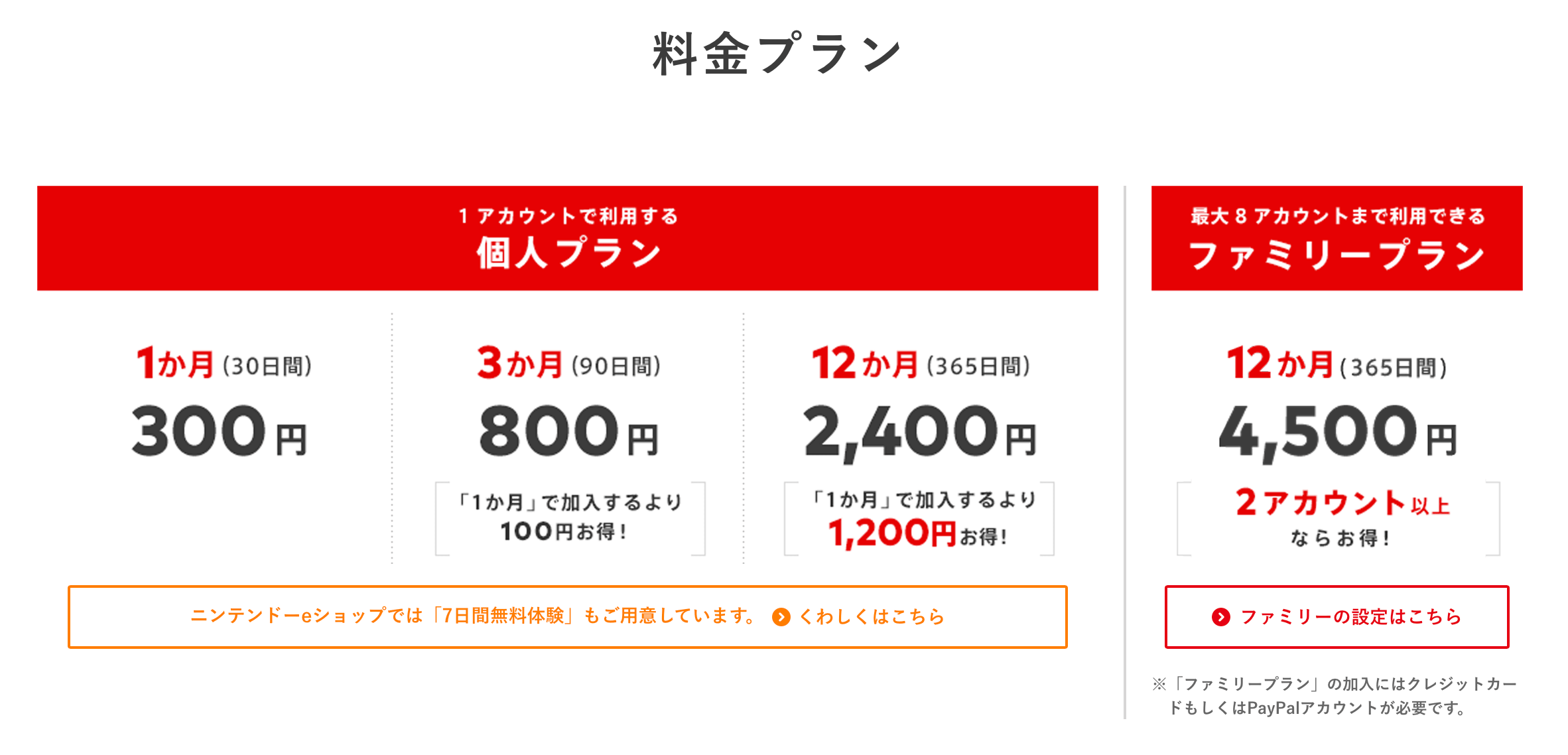Click the orange arrow icon beside くわしくはこちら
The height and width of the screenshot is (755, 1568).
781,618
